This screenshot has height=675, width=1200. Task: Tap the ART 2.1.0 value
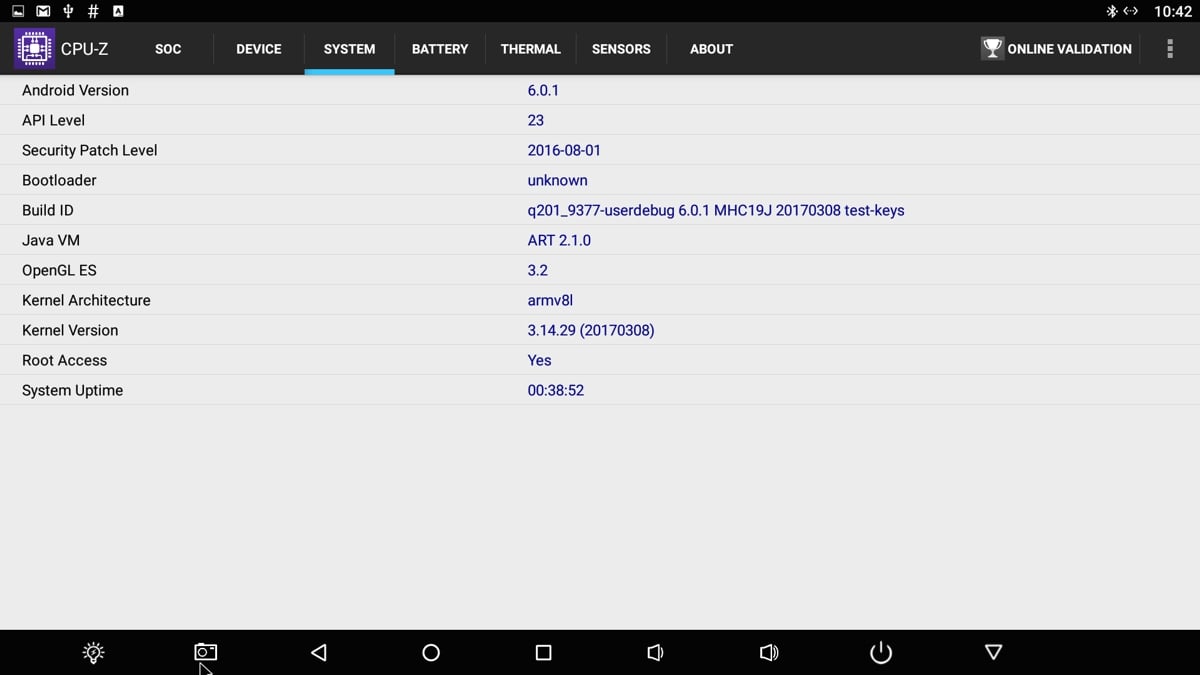tap(559, 240)
